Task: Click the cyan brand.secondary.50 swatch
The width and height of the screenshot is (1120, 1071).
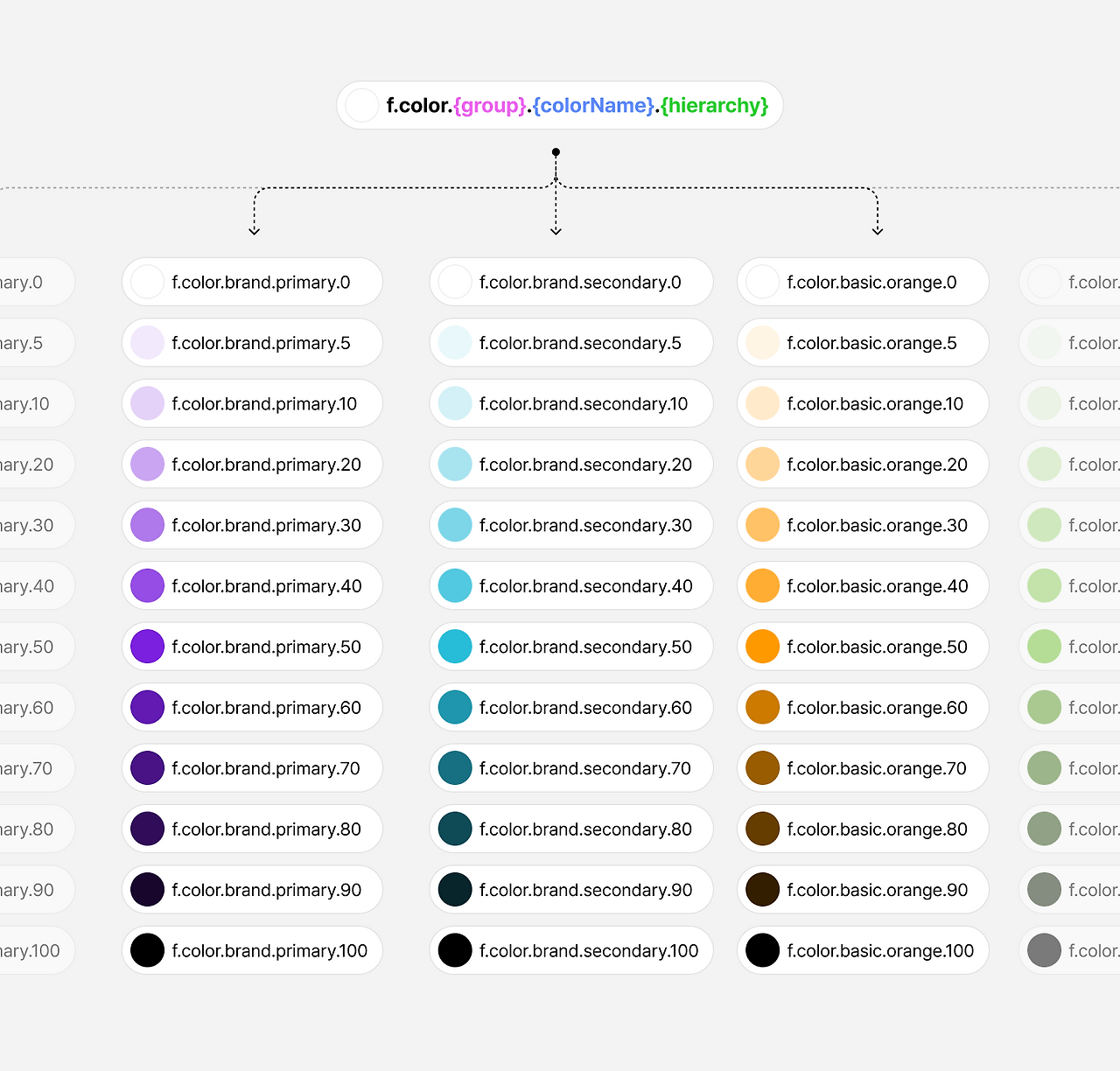Action: [x=455, y=647]
